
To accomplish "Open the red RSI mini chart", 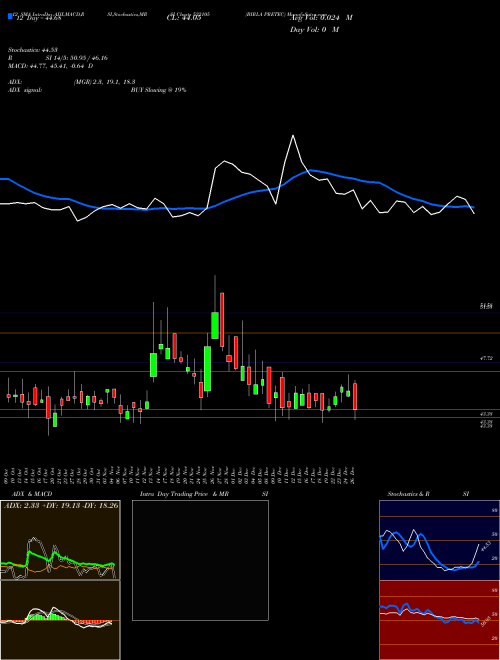I will (439, 620).
